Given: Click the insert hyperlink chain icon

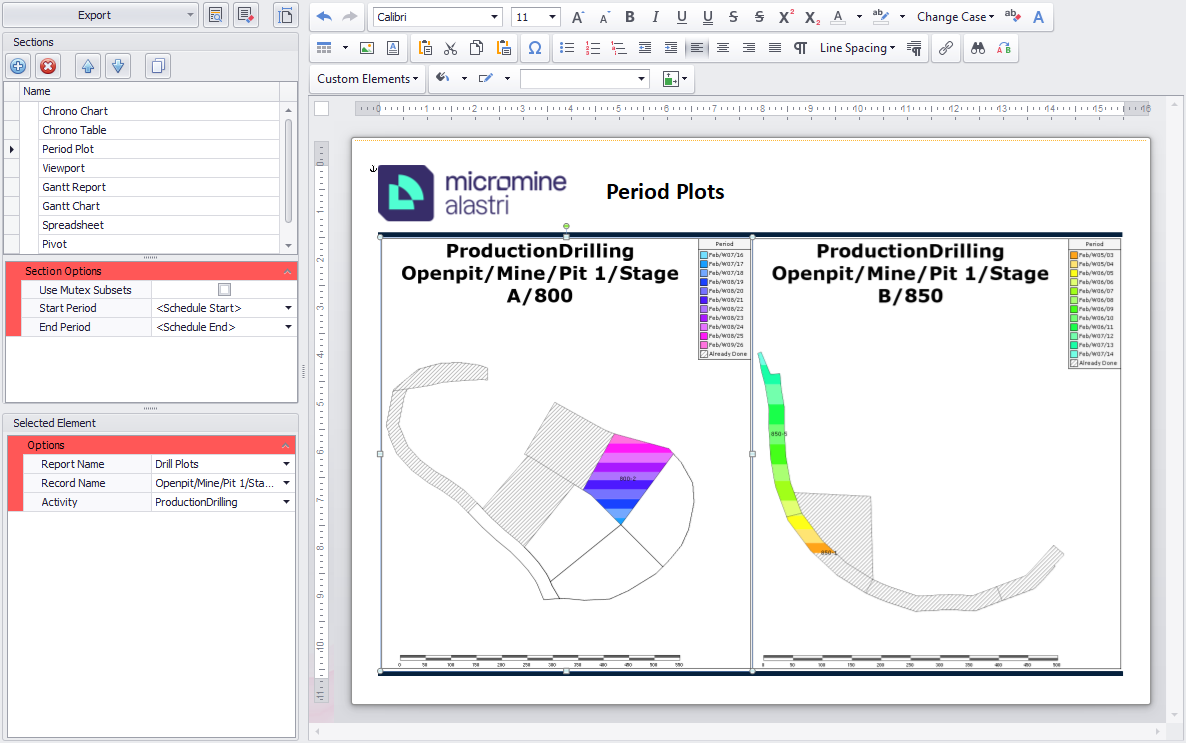Looking at the screenshot, I should pos(945,48).
